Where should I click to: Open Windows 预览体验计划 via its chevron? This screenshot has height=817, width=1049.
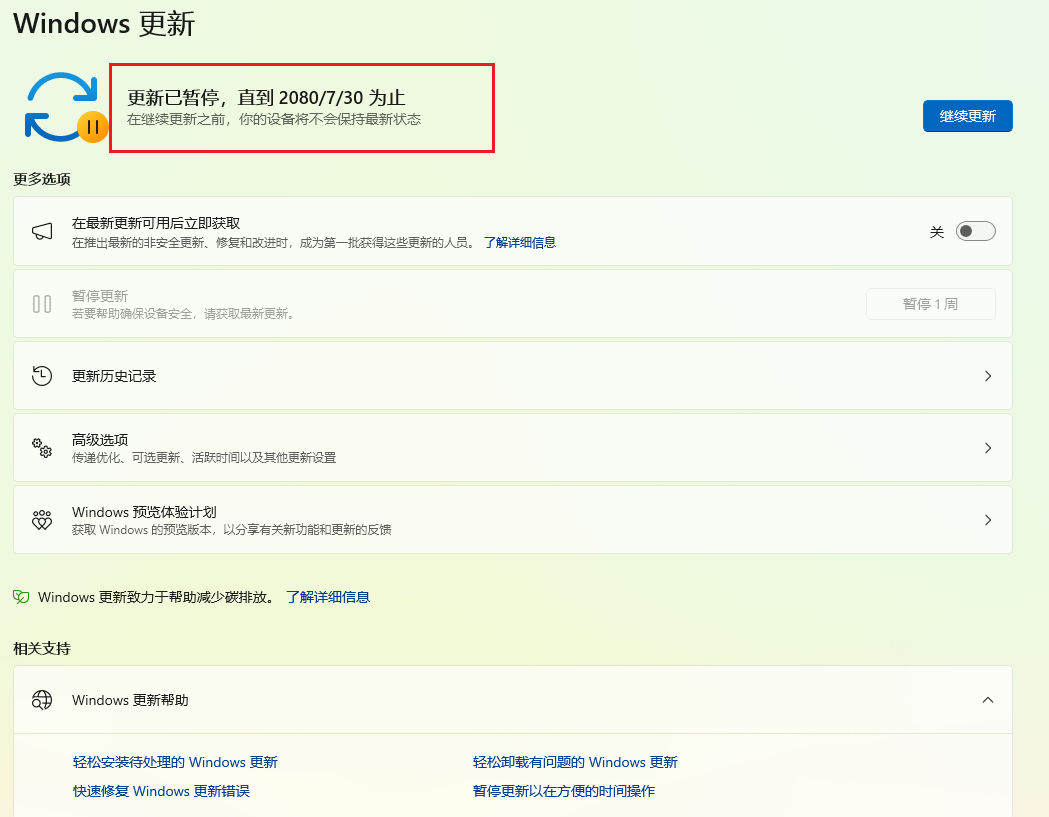988,520
